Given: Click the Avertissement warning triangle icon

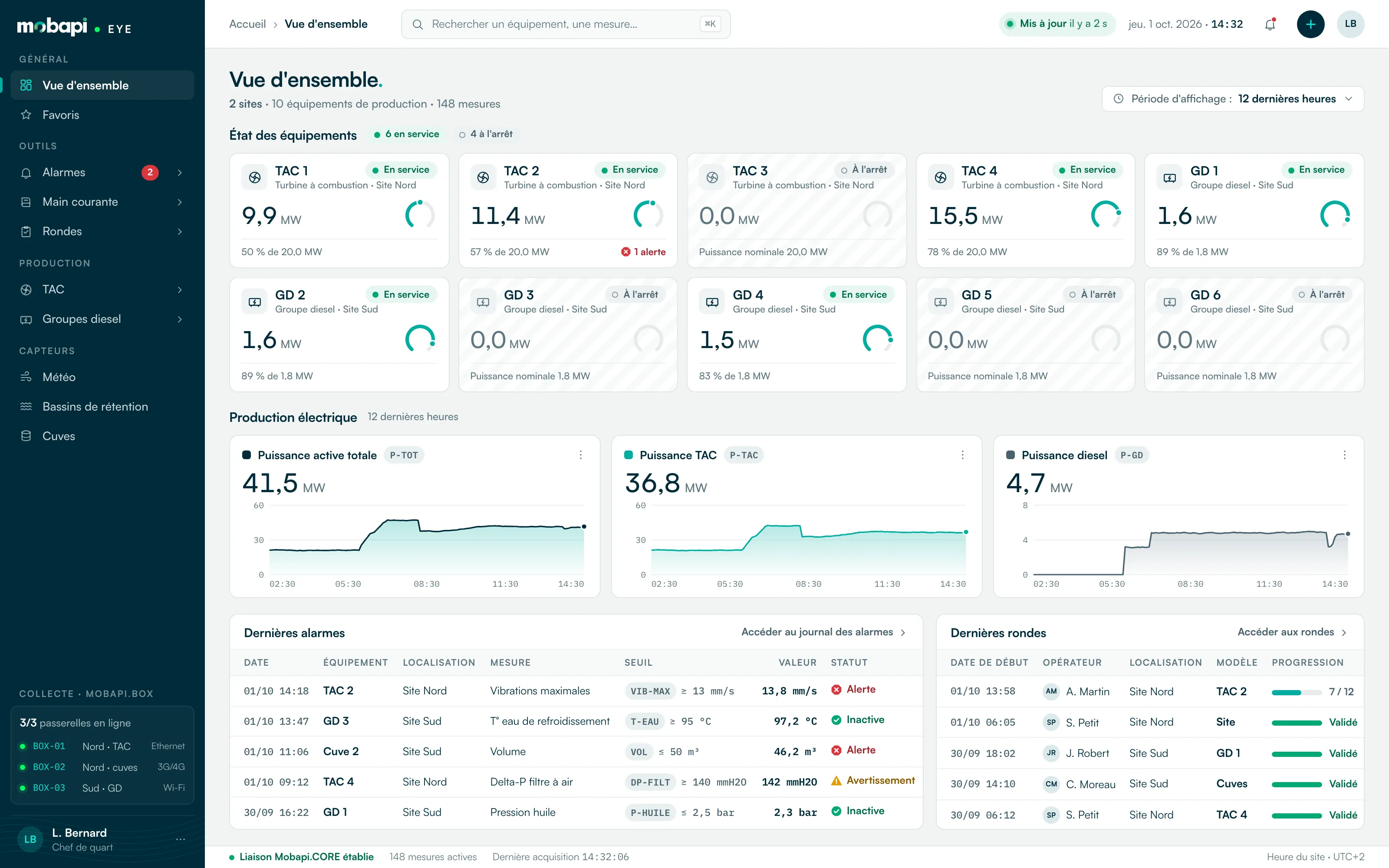Looking at the screenshot, I should [836, 781].
